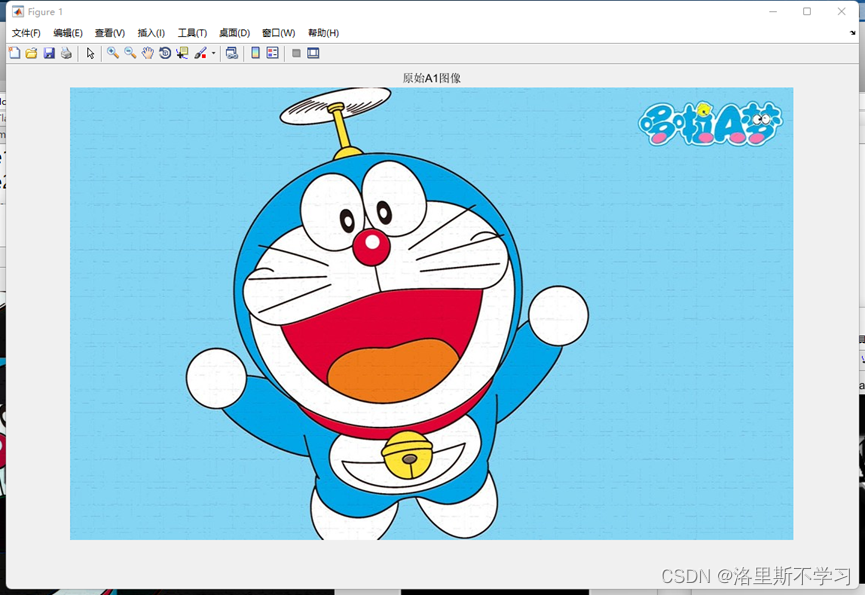Expand the brush color dropdown arrow
Viewport: 865px width, 595px height.
(x=213, y=53)
